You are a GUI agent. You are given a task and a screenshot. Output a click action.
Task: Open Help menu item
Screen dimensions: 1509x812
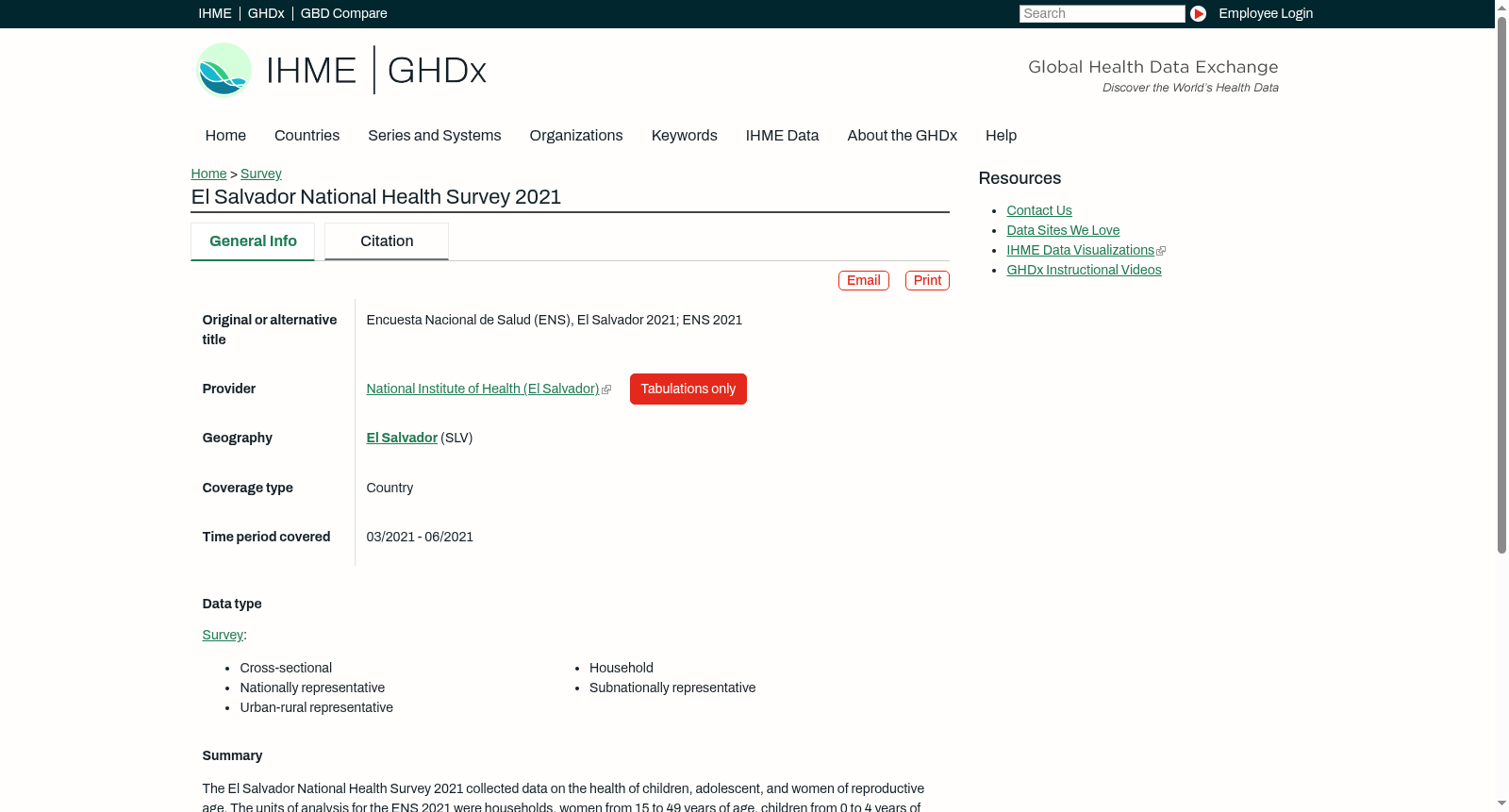(1001, 136)
